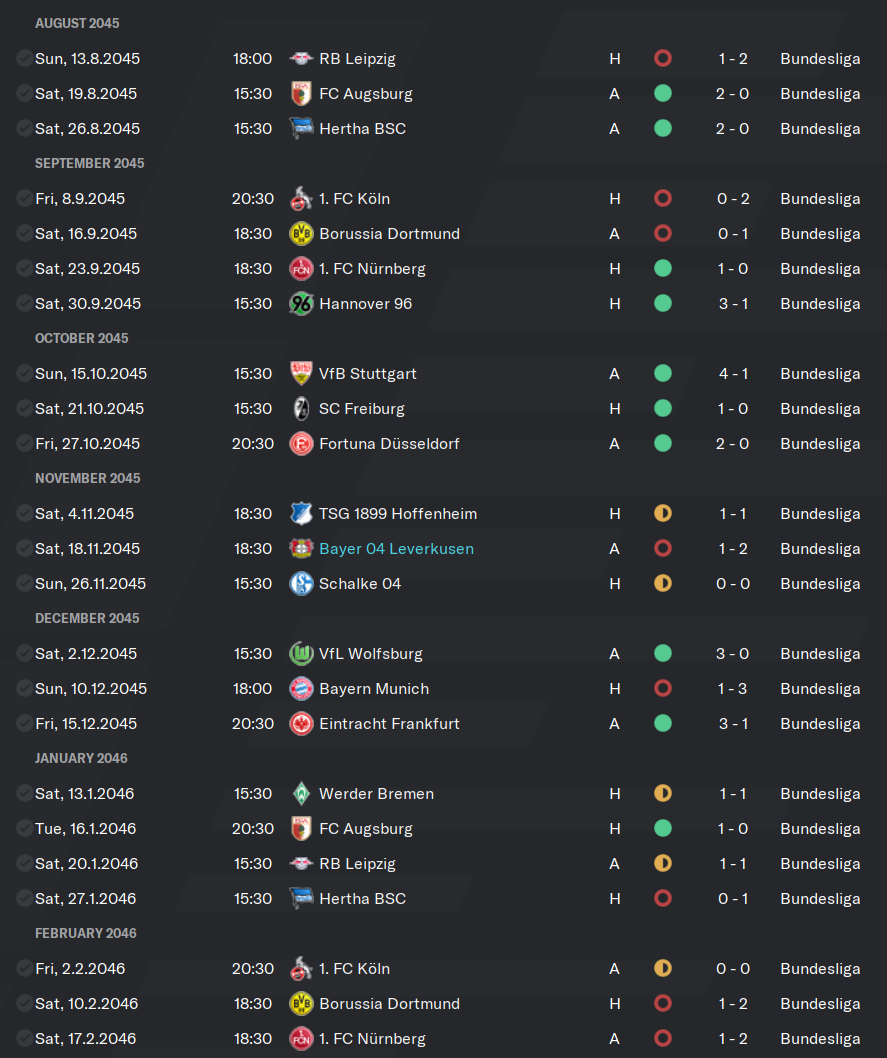Click the FC Augsburg crest on 19.8.2045
Viewport: 887px width, 1058px height.
click(301, 94)
